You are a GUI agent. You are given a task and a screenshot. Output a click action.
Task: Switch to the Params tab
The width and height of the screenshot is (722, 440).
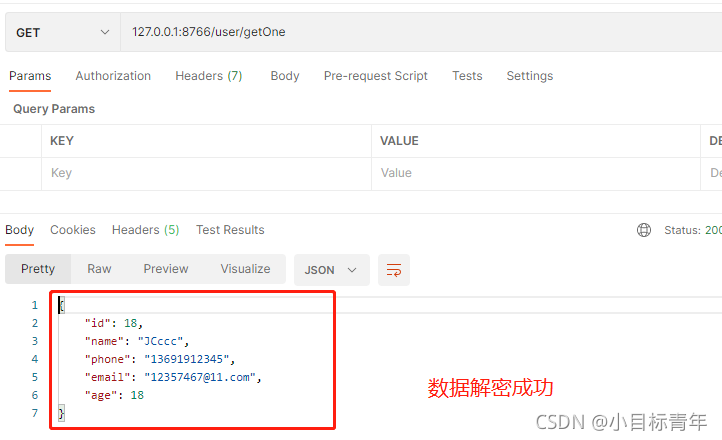click(x=30, y=76)
